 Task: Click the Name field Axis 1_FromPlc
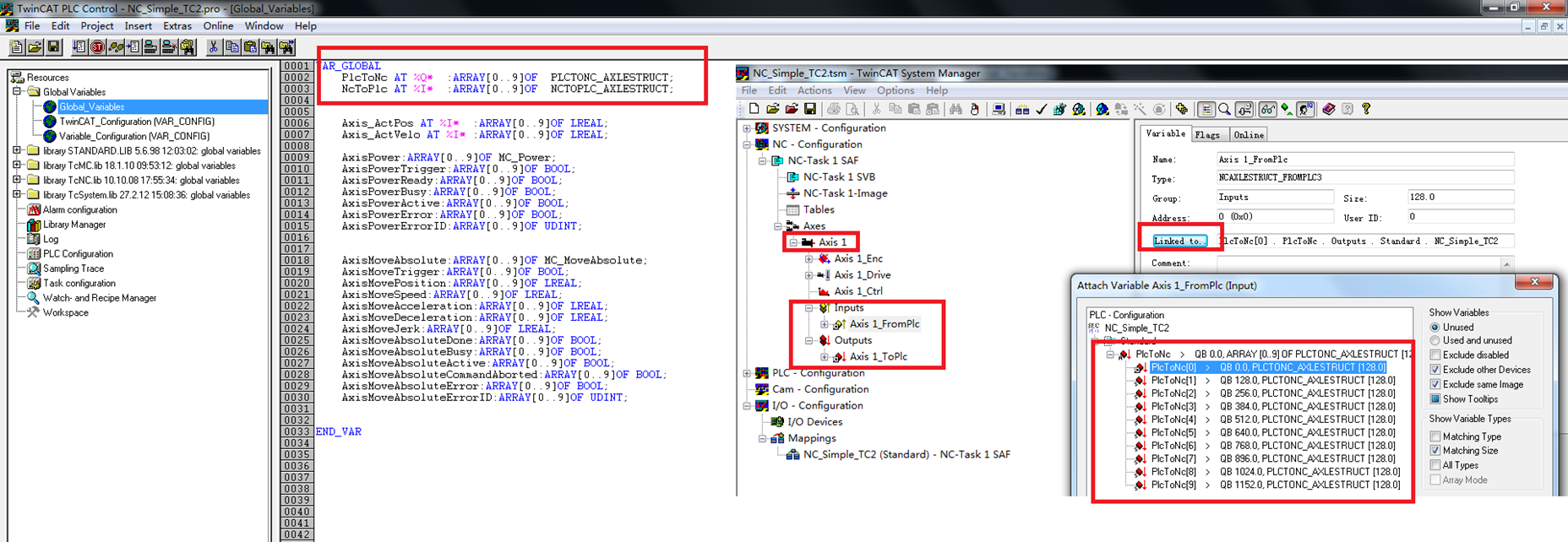pos(1365,159)
